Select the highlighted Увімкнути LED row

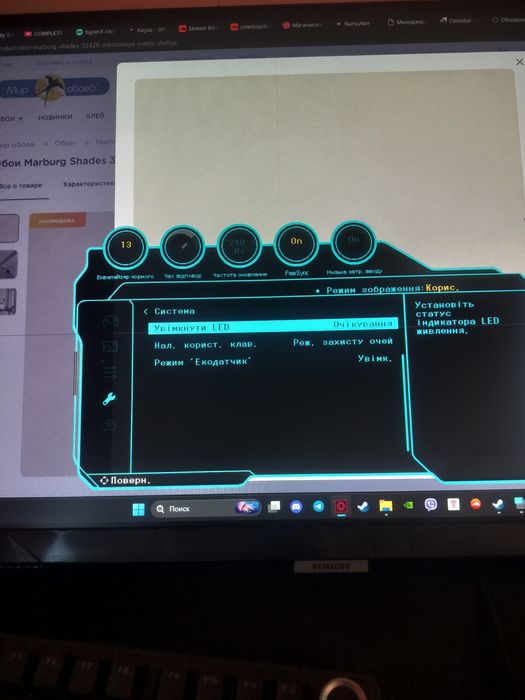click(x=273, y=326)
